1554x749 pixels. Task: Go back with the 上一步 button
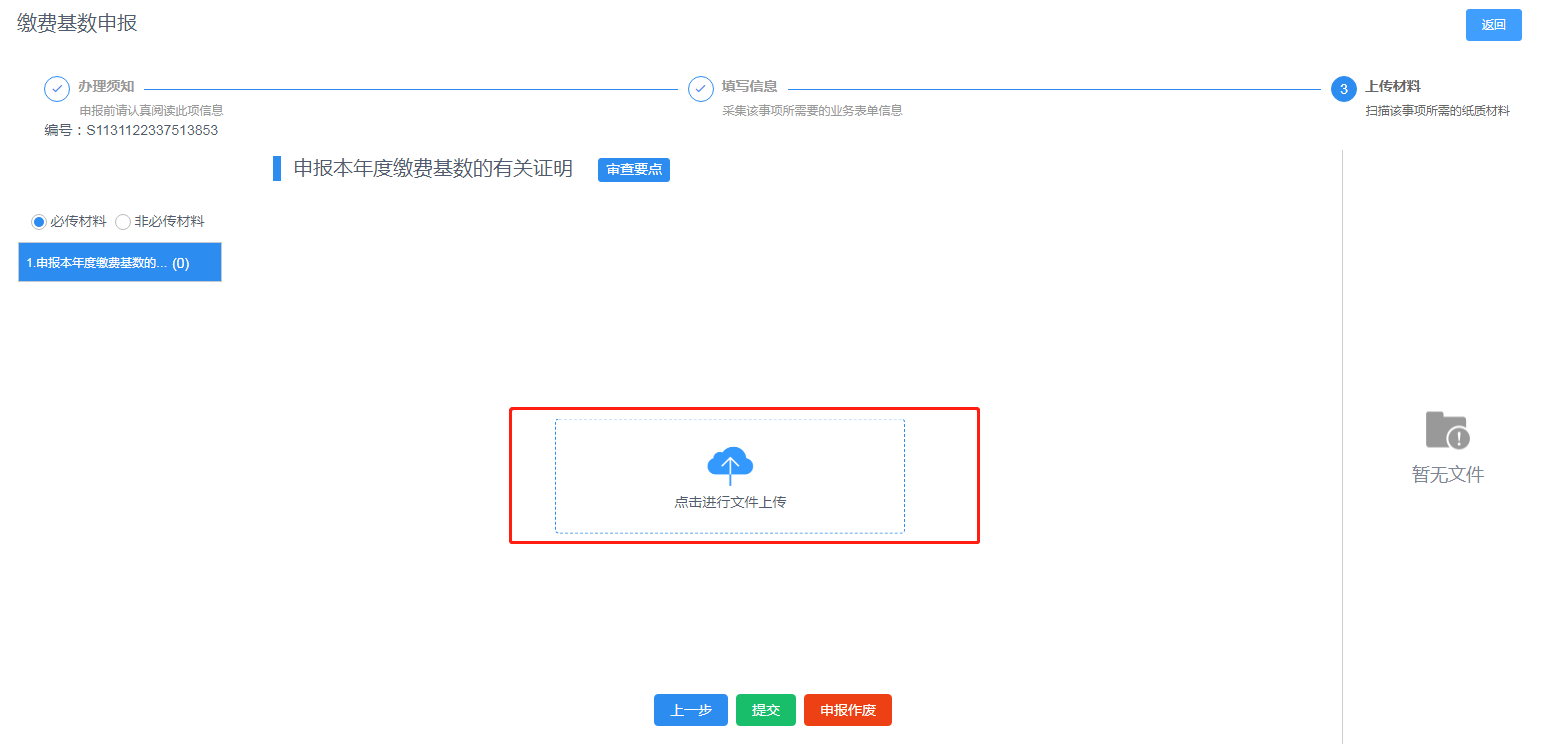click(690, 710)
